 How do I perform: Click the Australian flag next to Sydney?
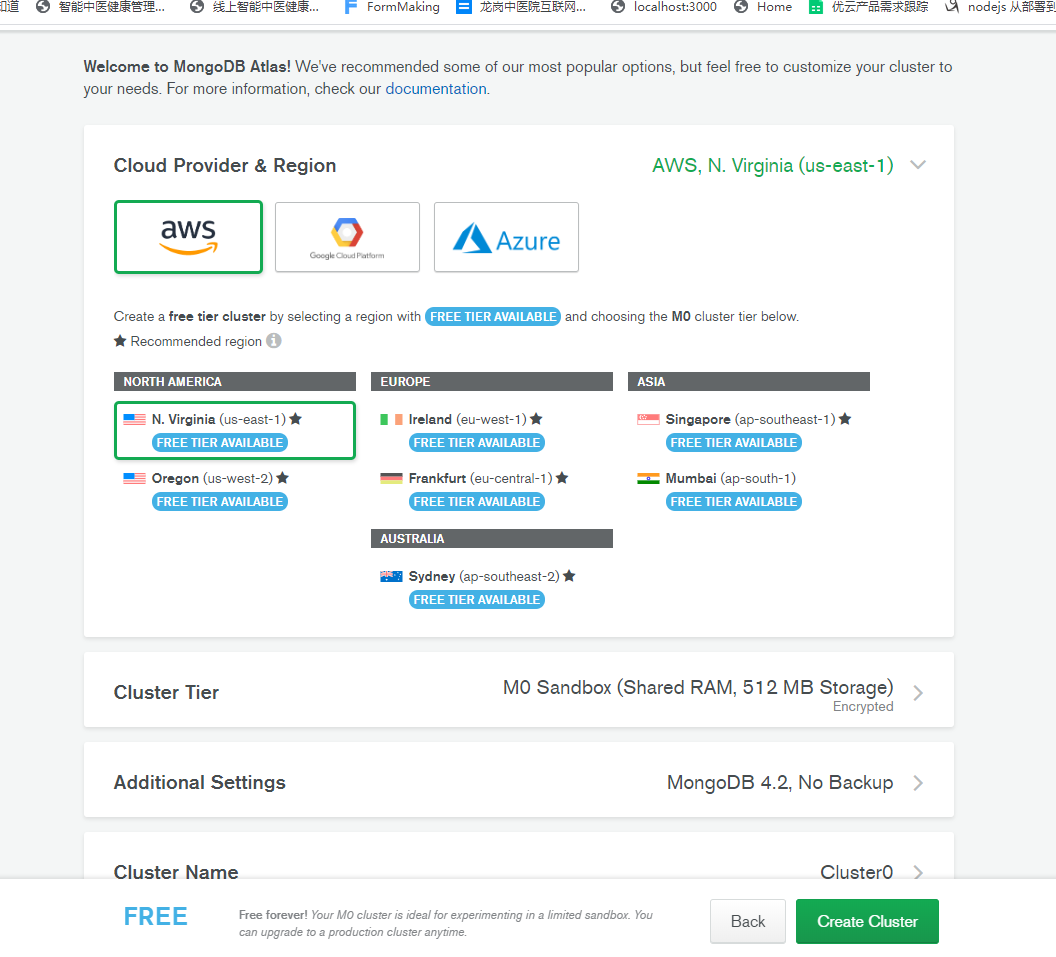(x=391, y=576)
